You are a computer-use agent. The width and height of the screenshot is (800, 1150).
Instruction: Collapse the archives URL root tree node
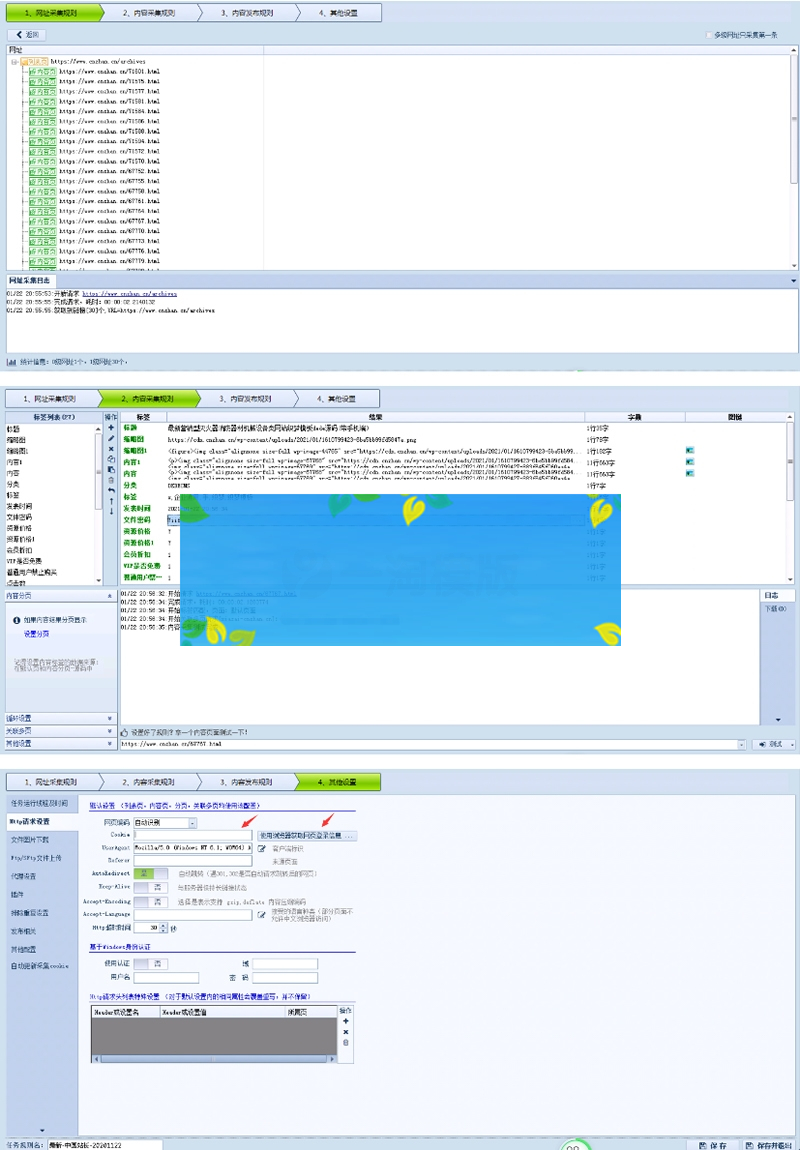14,62
